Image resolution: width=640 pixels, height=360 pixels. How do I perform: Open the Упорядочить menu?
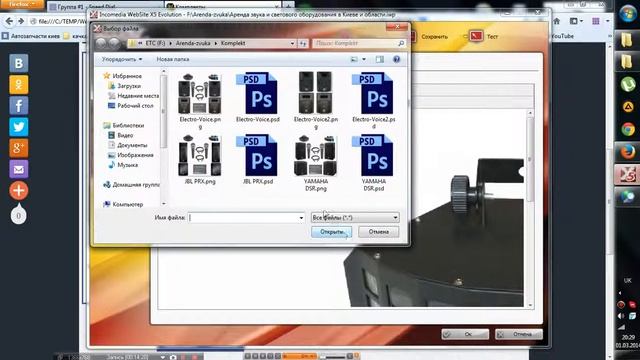pos(122,59)
